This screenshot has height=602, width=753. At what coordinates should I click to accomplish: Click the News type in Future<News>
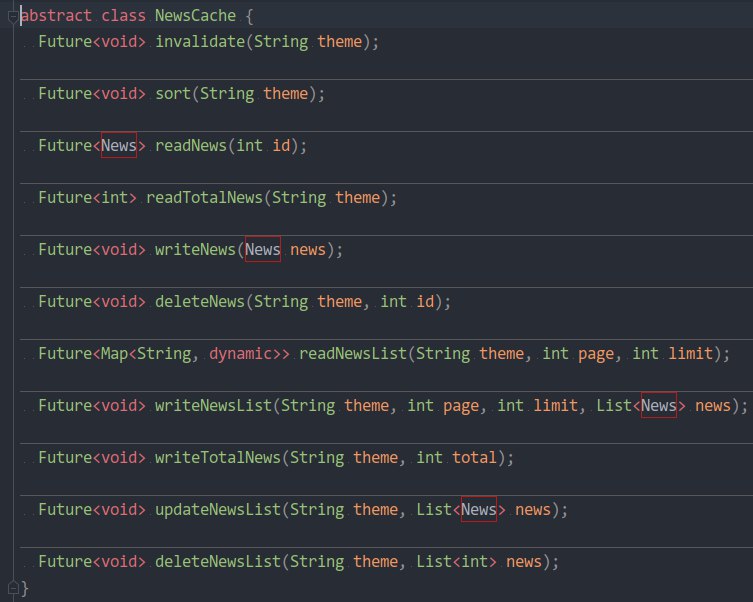pyautogui.click(x=119, y=145)
